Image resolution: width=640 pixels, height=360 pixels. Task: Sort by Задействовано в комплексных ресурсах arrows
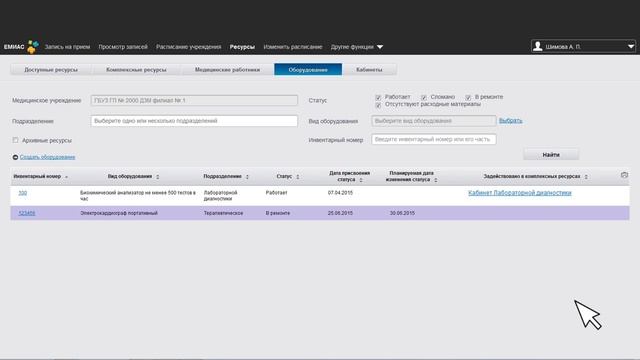[x=586, y=177]
